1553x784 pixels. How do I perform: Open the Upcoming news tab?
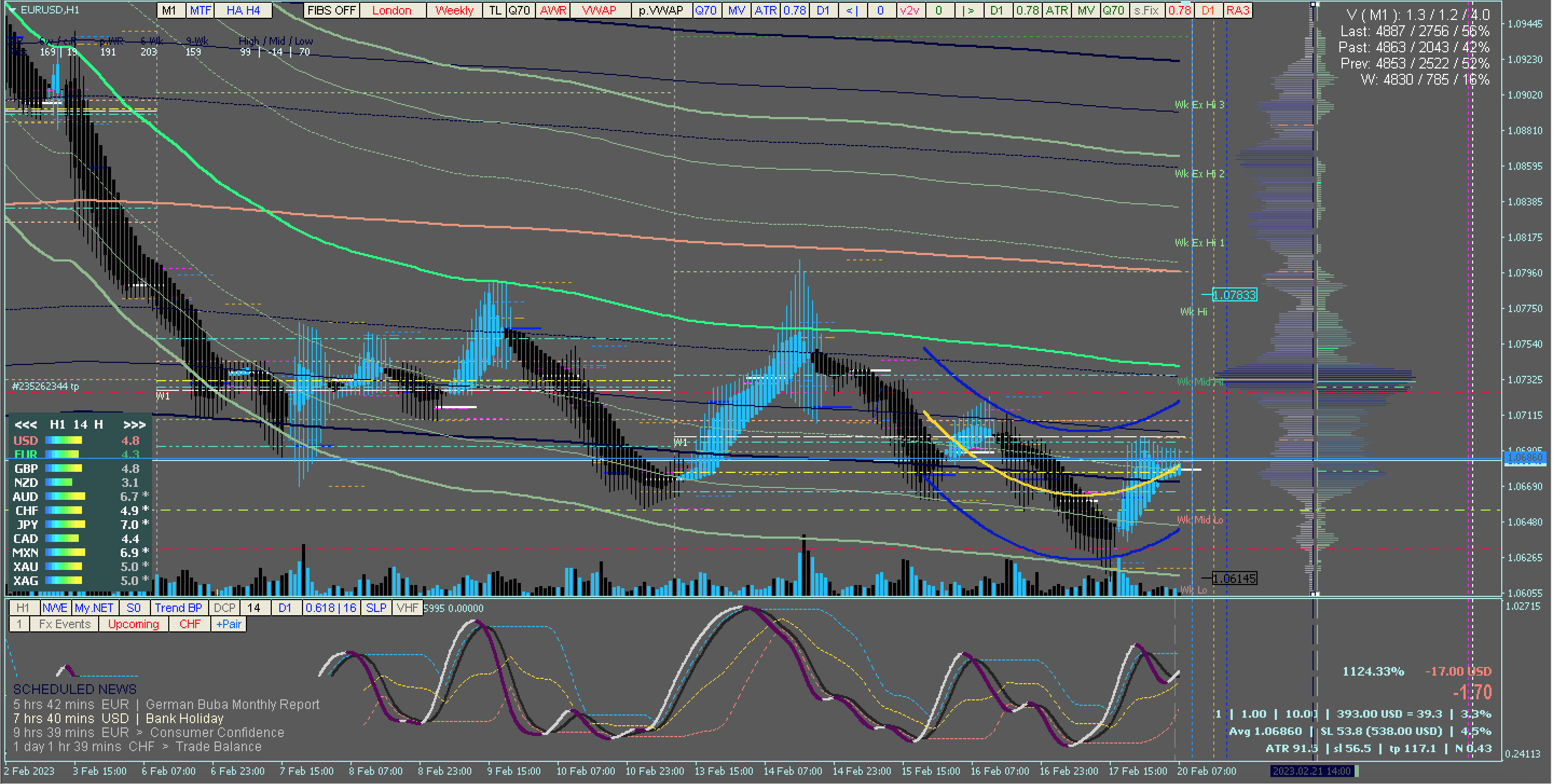(x=133, y=624)
